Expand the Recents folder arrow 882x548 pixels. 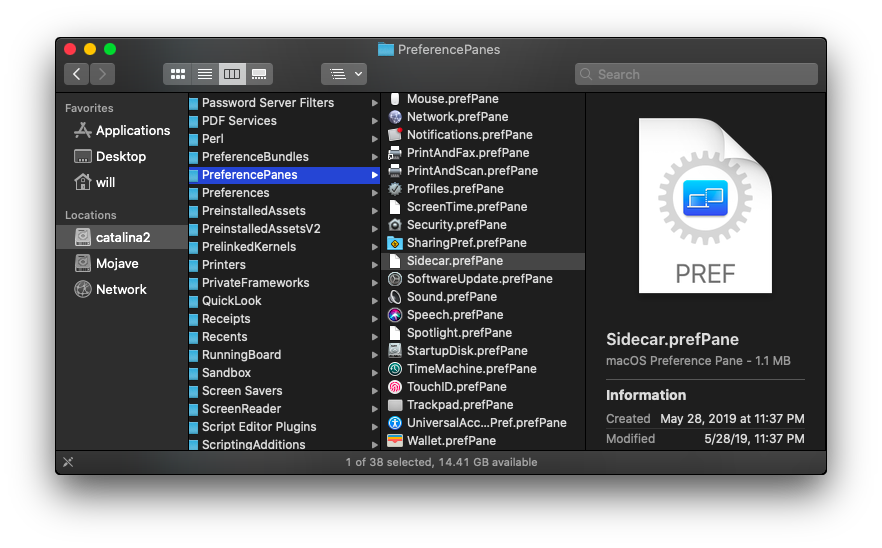coord(375,337)
